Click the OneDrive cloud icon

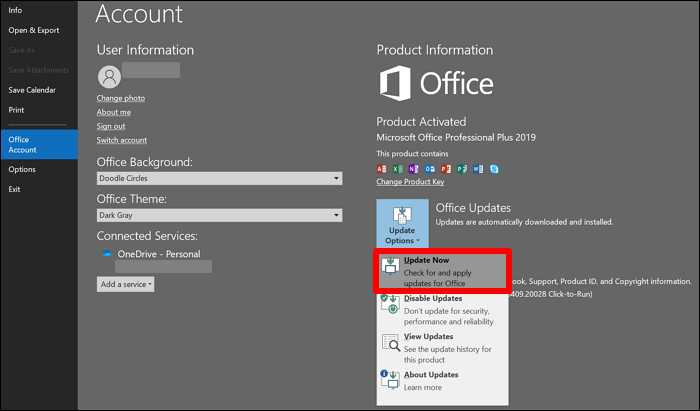[x=107, y=254]
